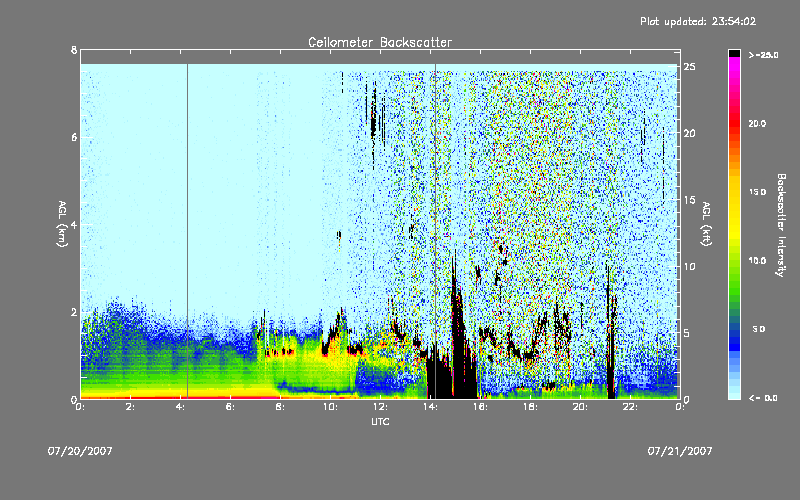The height and width of the screenshot is (500, 800).
Task: Click the UTC x-axis label
Action: (x=380, y=421)
